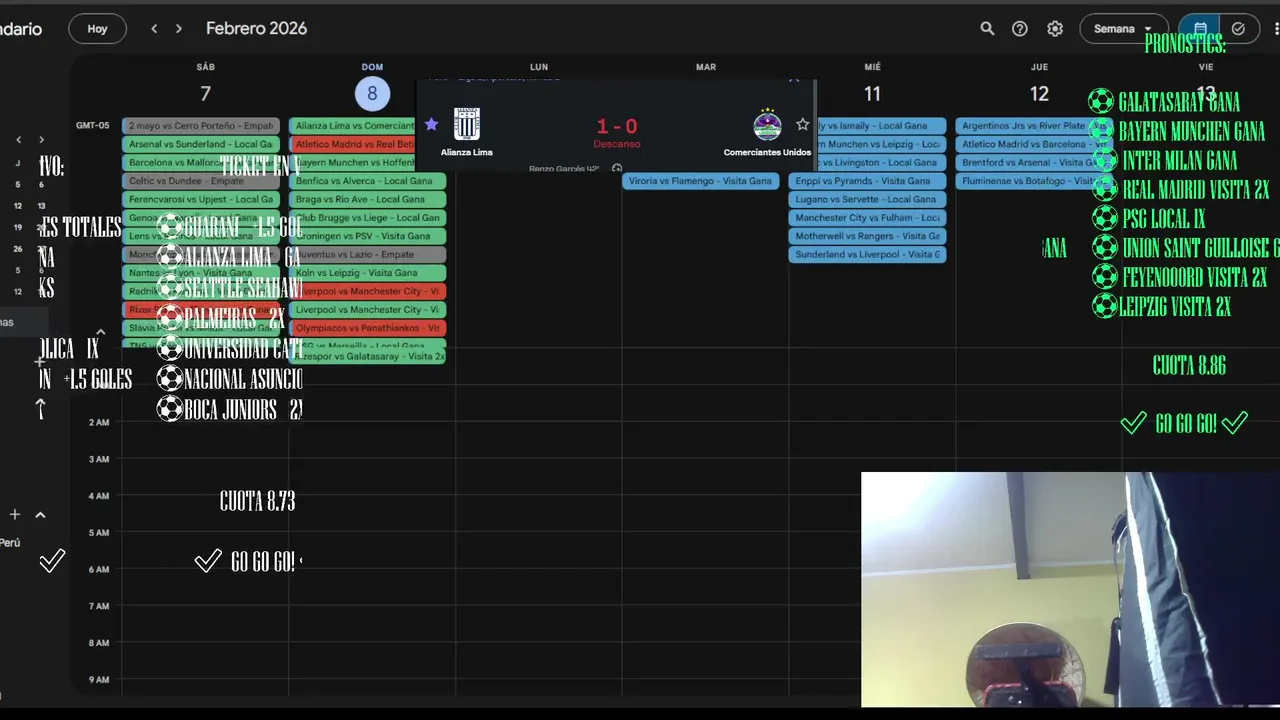Favorite Alianza Lima with purple star
The height and width of the screenshot is (720, 1280).
tap(431, 124)
